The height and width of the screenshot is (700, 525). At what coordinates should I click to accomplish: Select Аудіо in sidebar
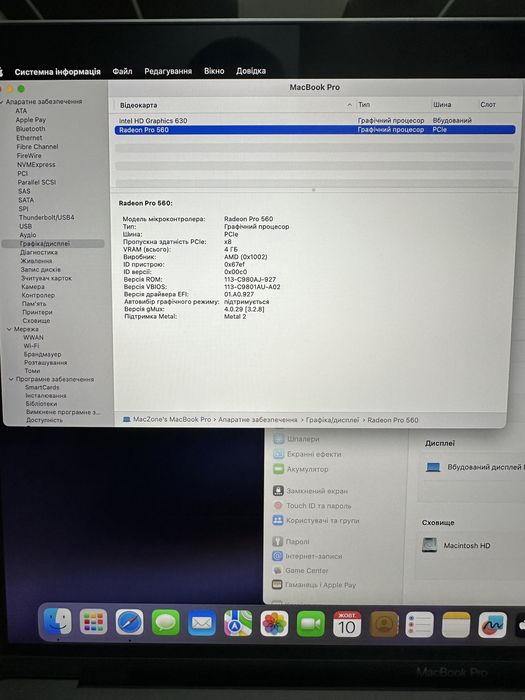tap(28, 235)
